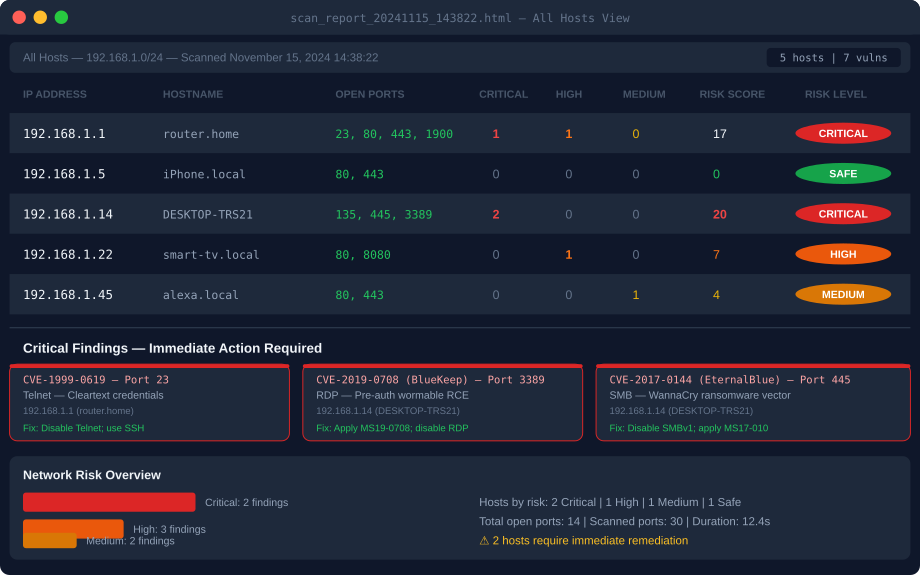The height and width of the screenshot is (575, 920).
Task: Click risk score 20 for DESKTOP-TRS21
Action: click(720, 214)
